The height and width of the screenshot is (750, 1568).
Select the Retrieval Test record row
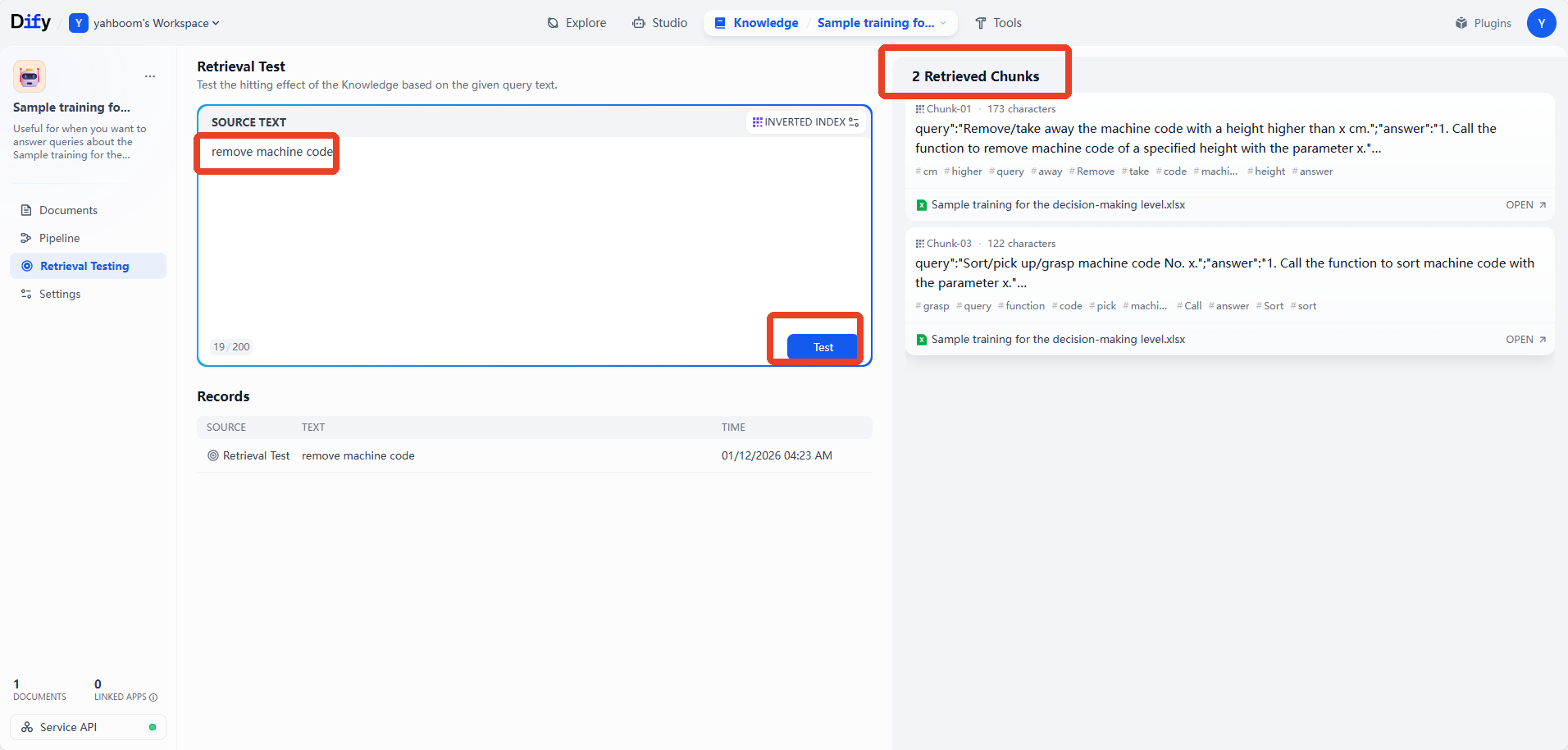[534, 455]
